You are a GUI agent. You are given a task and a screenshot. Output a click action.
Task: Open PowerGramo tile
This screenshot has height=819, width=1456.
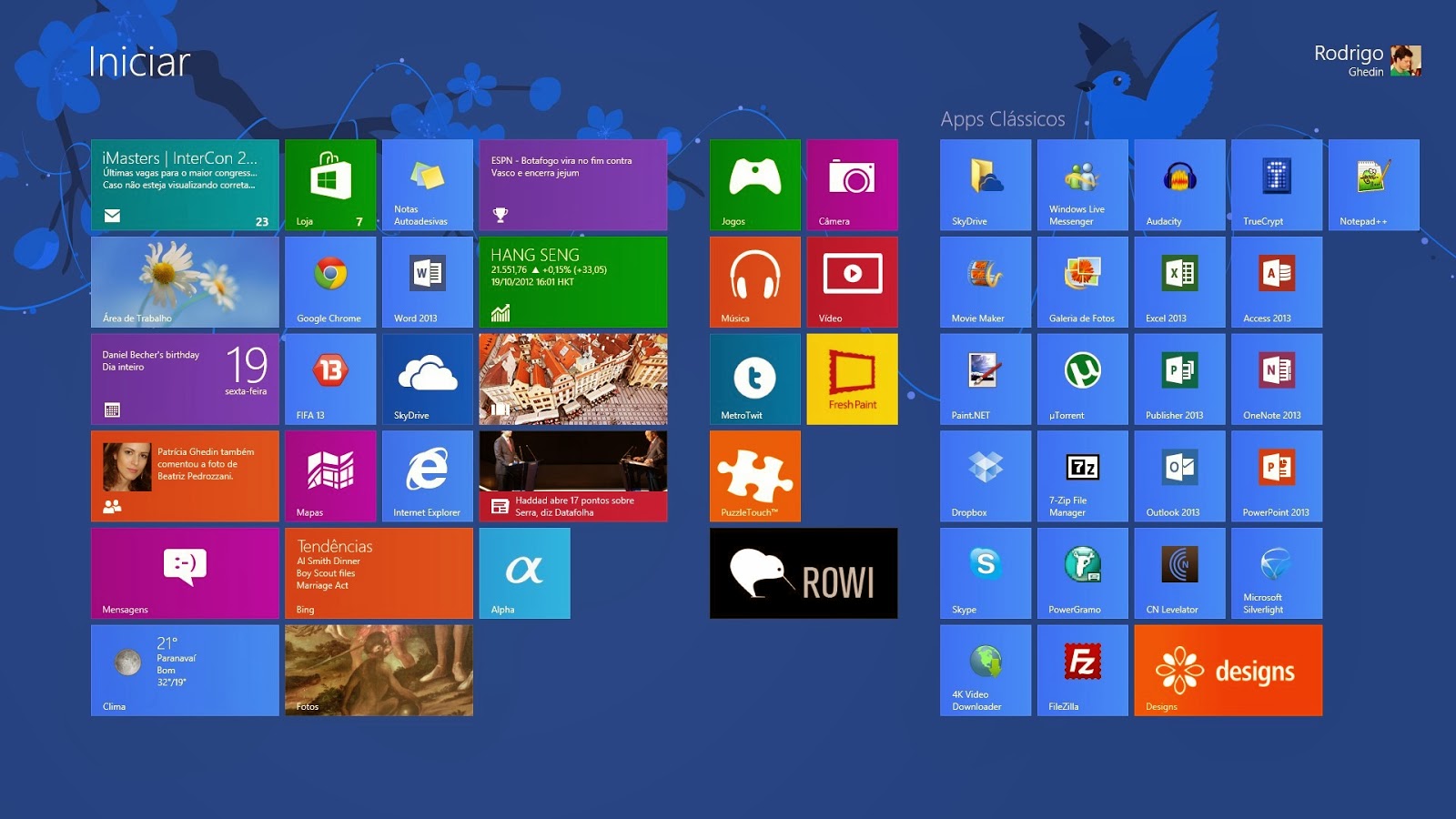1083,573
